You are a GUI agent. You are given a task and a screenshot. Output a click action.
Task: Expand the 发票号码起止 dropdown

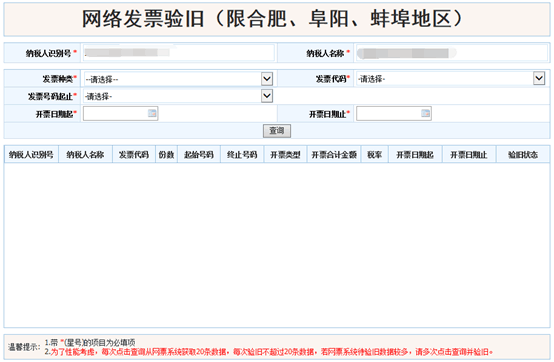tap(267, 96)
